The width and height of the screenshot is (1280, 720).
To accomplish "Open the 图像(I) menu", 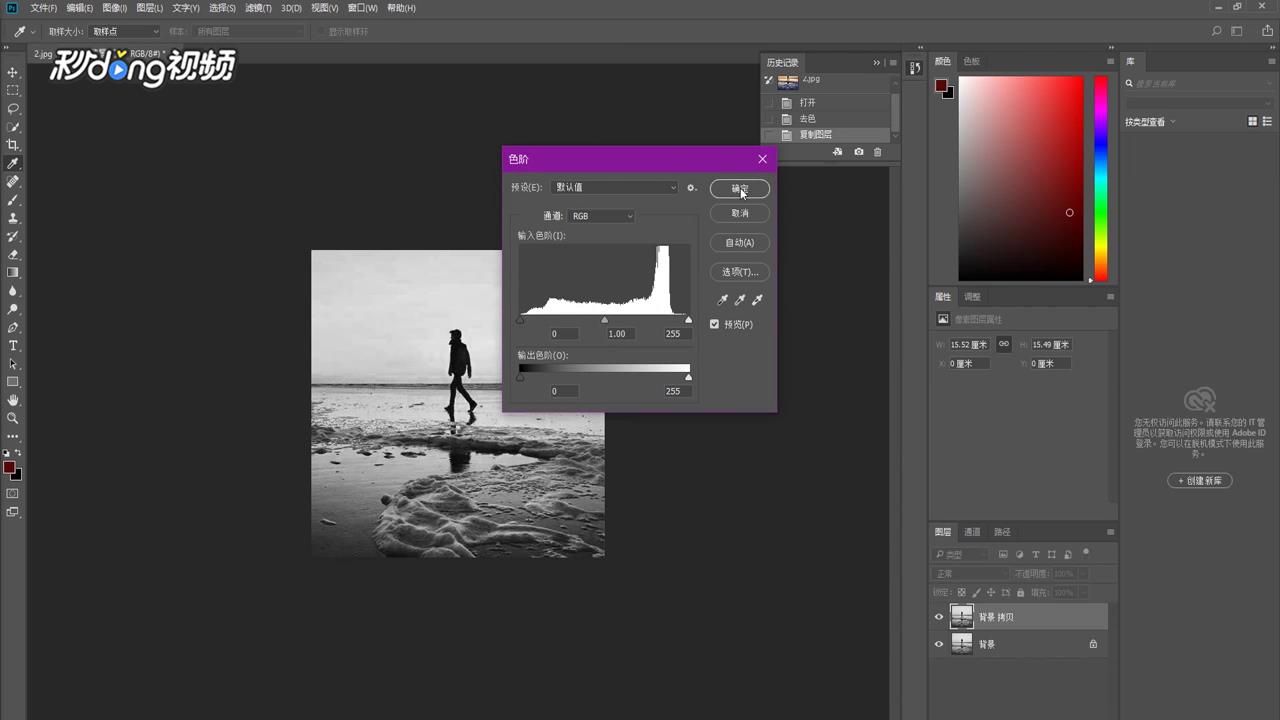I will [115, 8].
